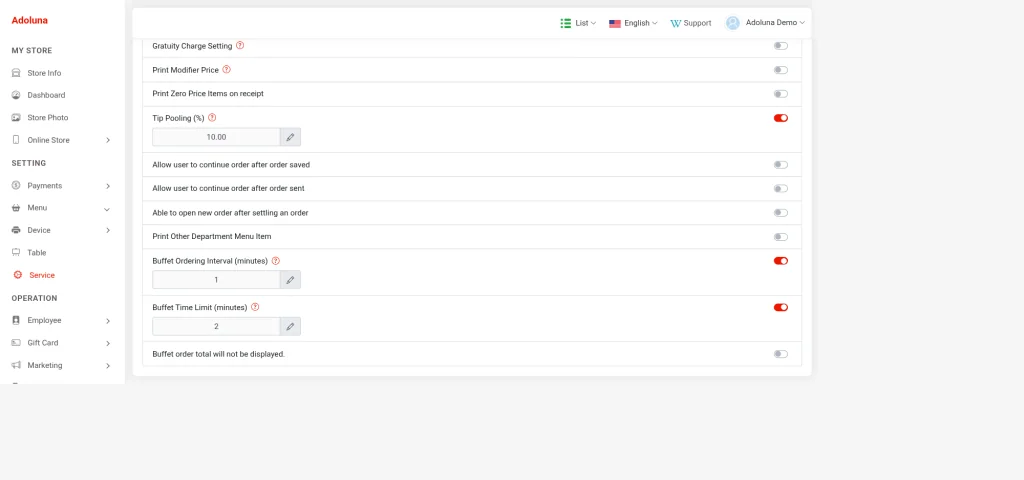Screen dimensions: 1024x480
Task: Click the Menu basket icon
Action: [x=16, y=208]
